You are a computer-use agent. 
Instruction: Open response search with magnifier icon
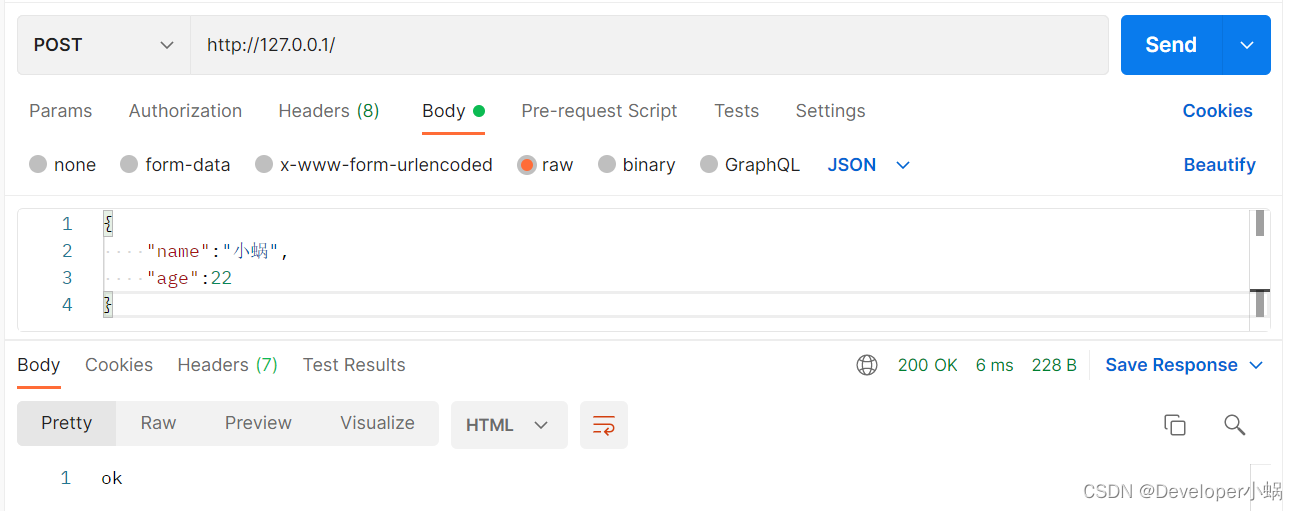pyautogui.click(x=1234, y=425)
